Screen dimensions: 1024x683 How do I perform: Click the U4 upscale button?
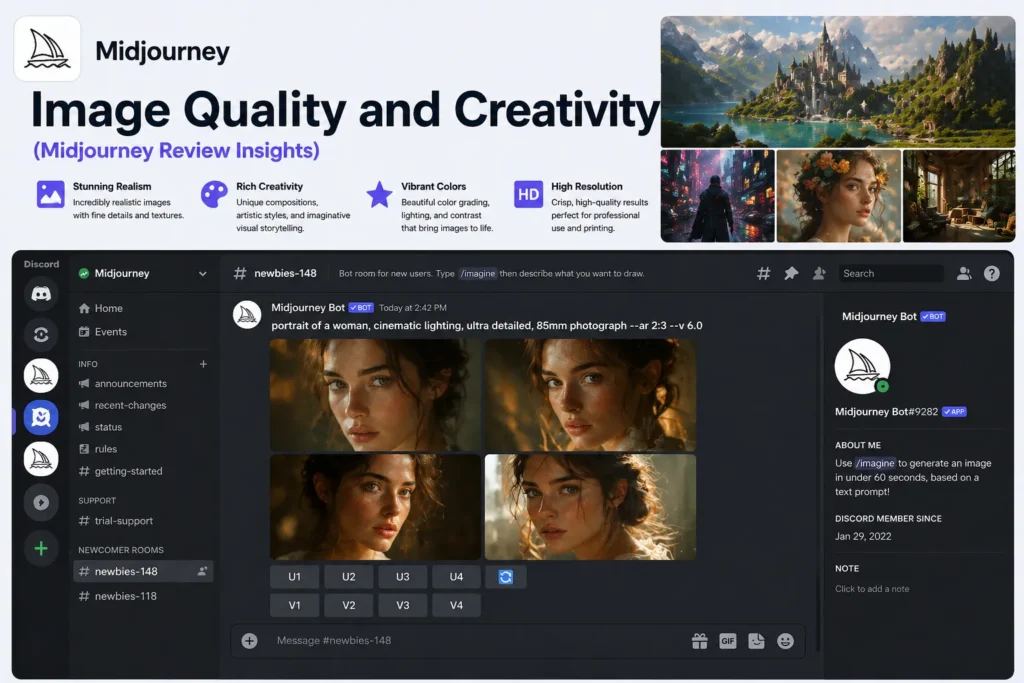point(456,577)
